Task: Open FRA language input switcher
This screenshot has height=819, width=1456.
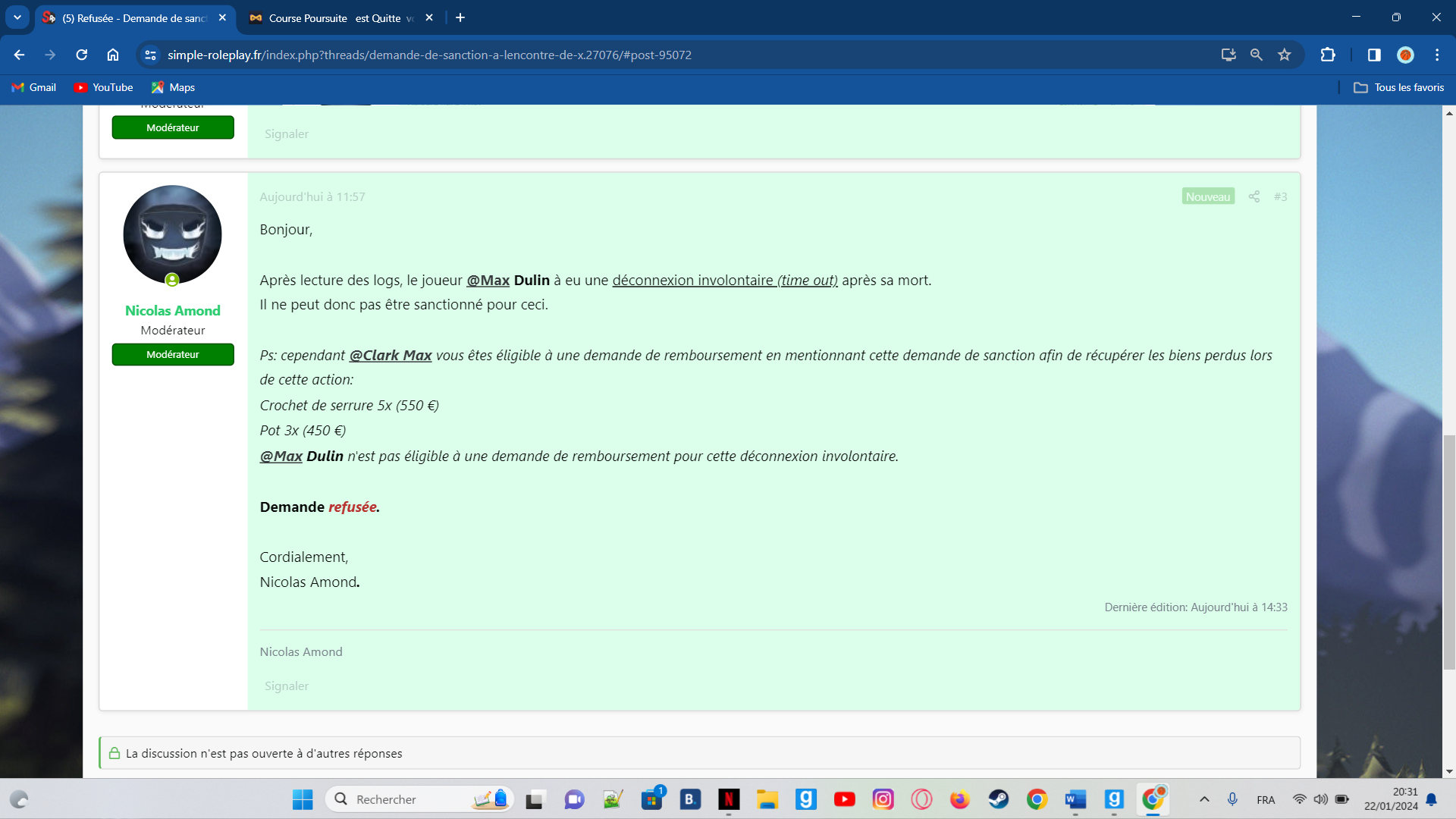Action: coord(1266,799)
